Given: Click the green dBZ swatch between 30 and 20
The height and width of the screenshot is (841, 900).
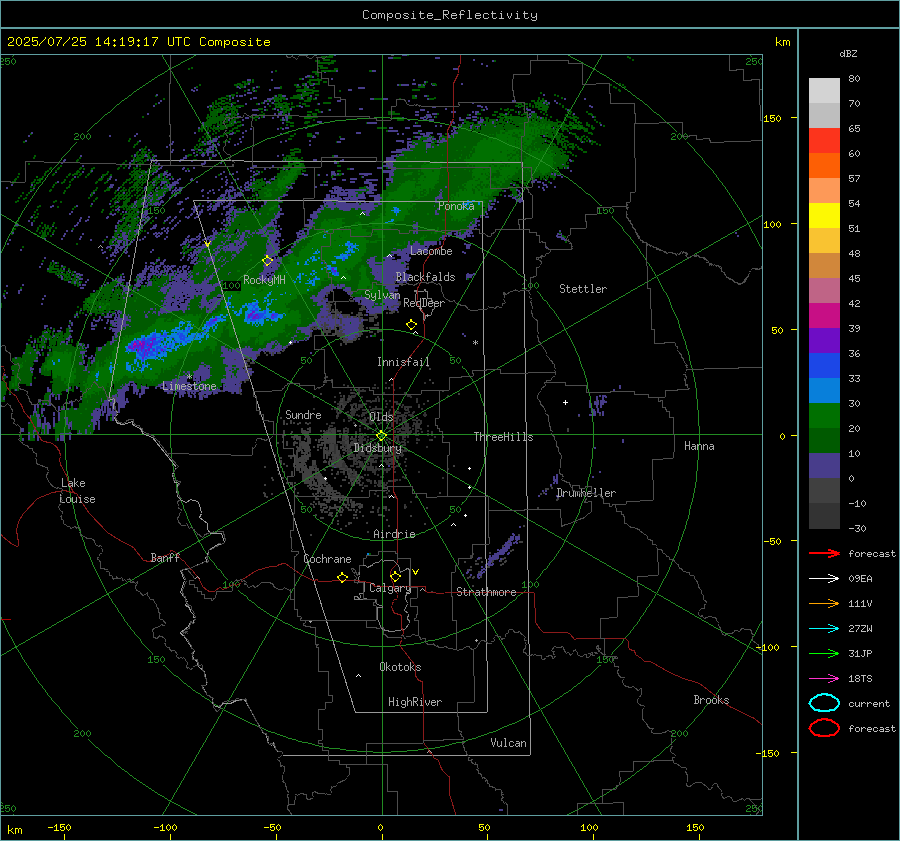Looking at the screenshot, I should pyautogui.click(x=824, y=416).
